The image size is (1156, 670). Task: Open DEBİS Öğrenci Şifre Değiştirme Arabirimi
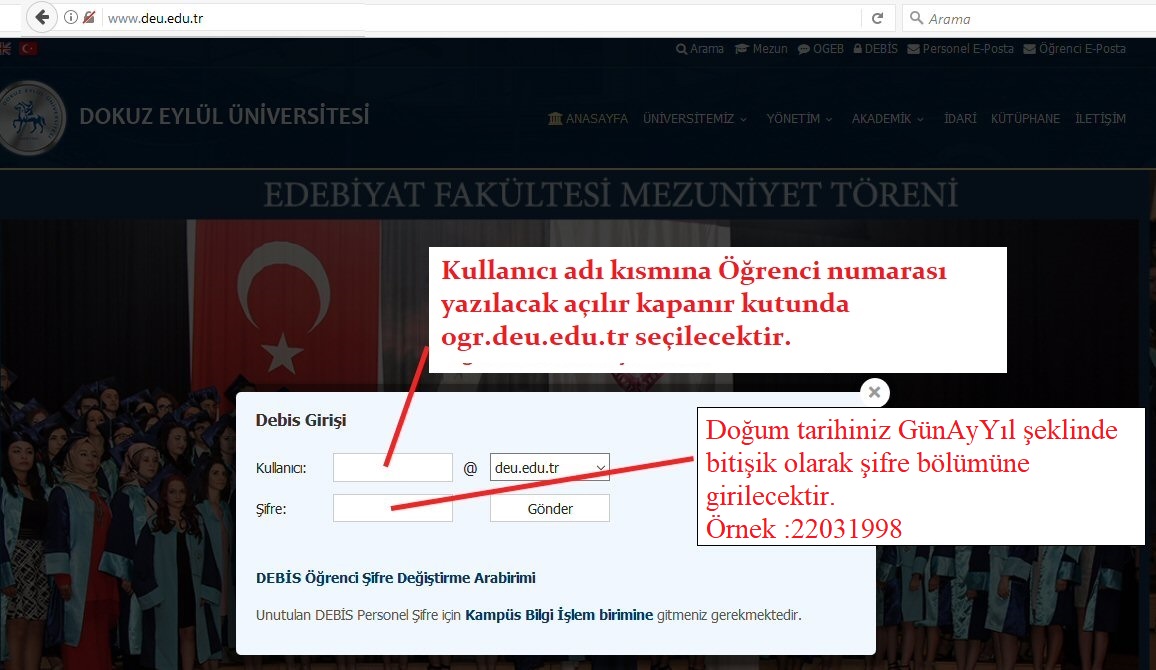click(396, 578)
